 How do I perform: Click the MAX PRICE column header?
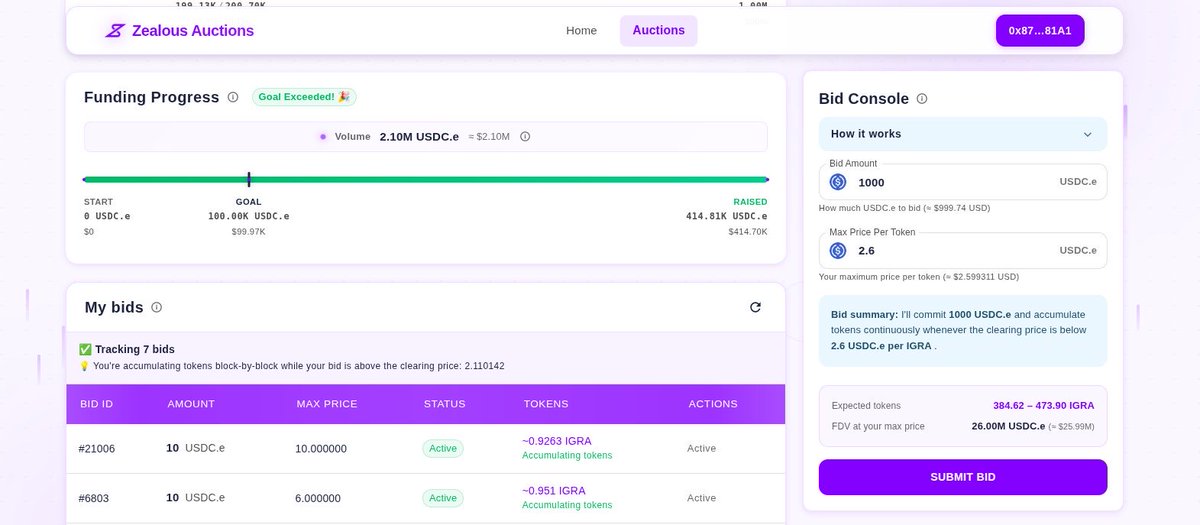[x=327, y=404]
